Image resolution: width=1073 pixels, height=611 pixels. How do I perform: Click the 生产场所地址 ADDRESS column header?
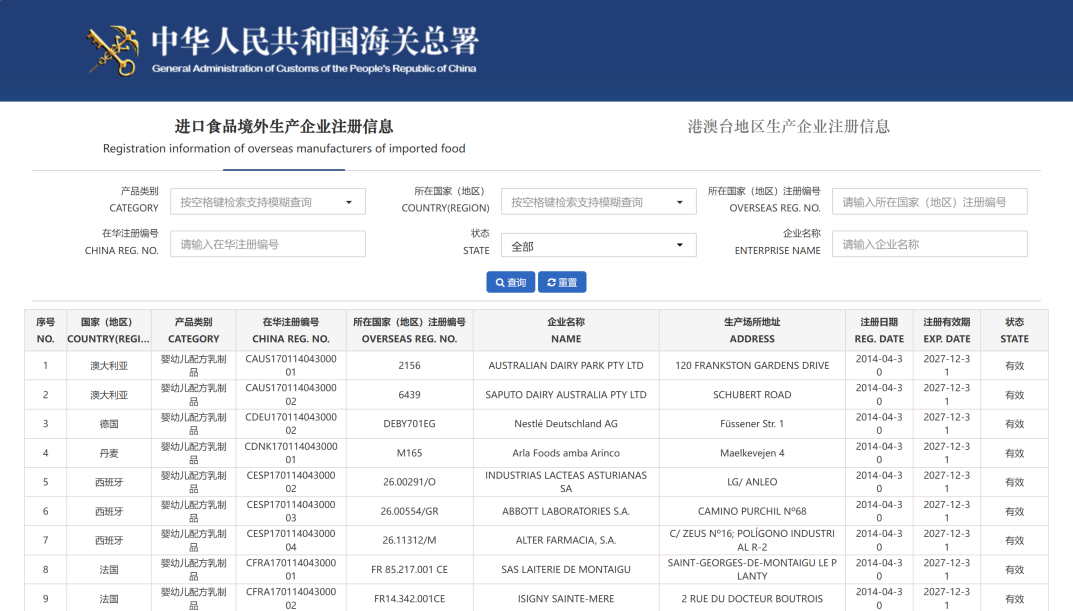pyautogui.click(x=752, y=330)
